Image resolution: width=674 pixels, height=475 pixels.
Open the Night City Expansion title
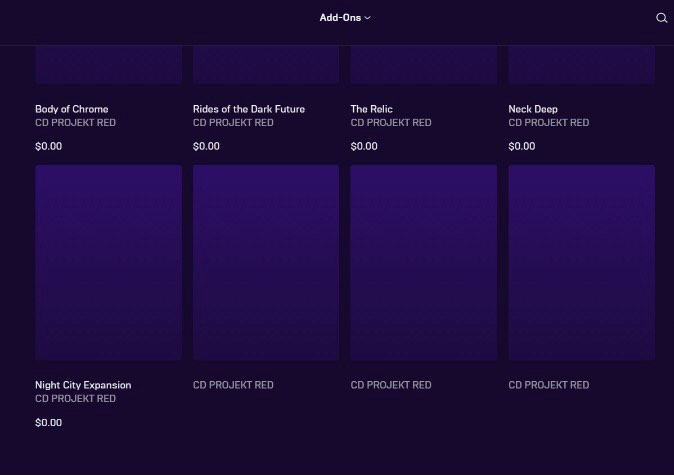pyautogui.click(x=83, y=385)
